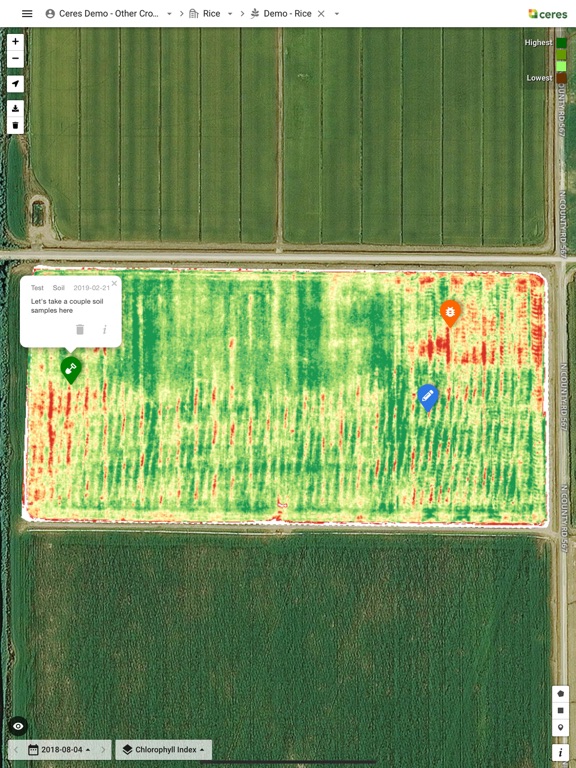This screenshot has height=768, width=576.
Task: Click the blue pencil note map pin
Action: coord(428,397)
